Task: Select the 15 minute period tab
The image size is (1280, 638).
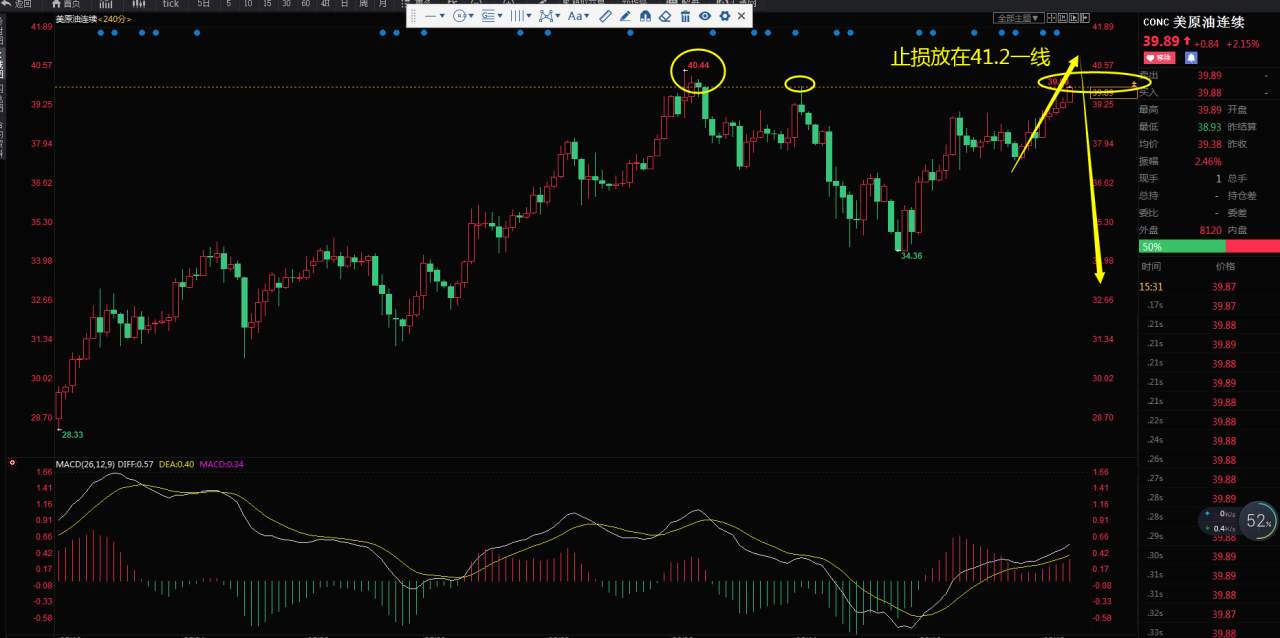Action: [267, 4]
